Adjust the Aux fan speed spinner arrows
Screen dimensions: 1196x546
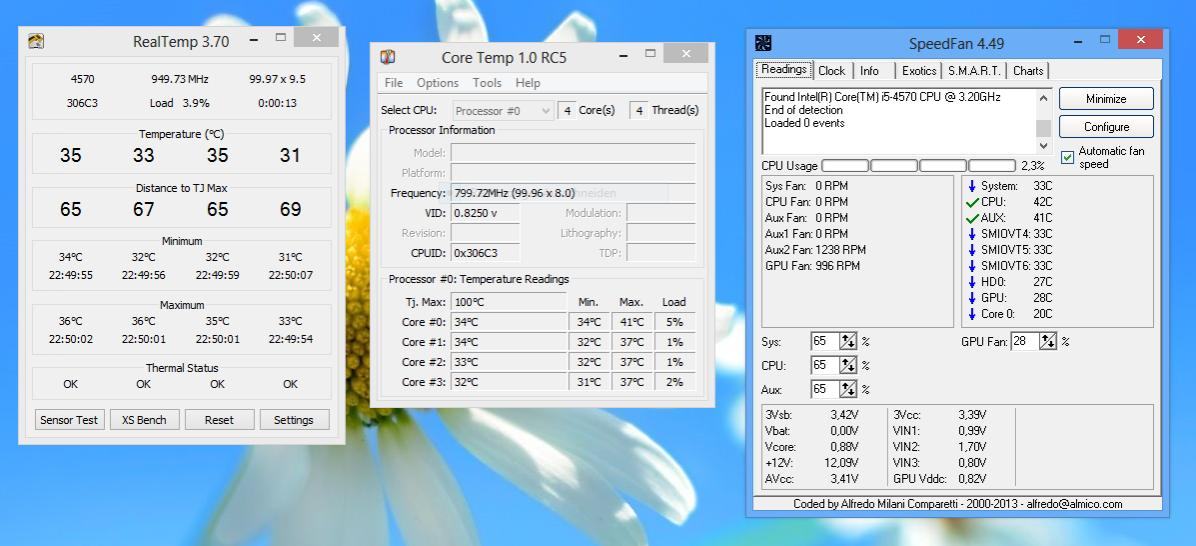[848, 390]
